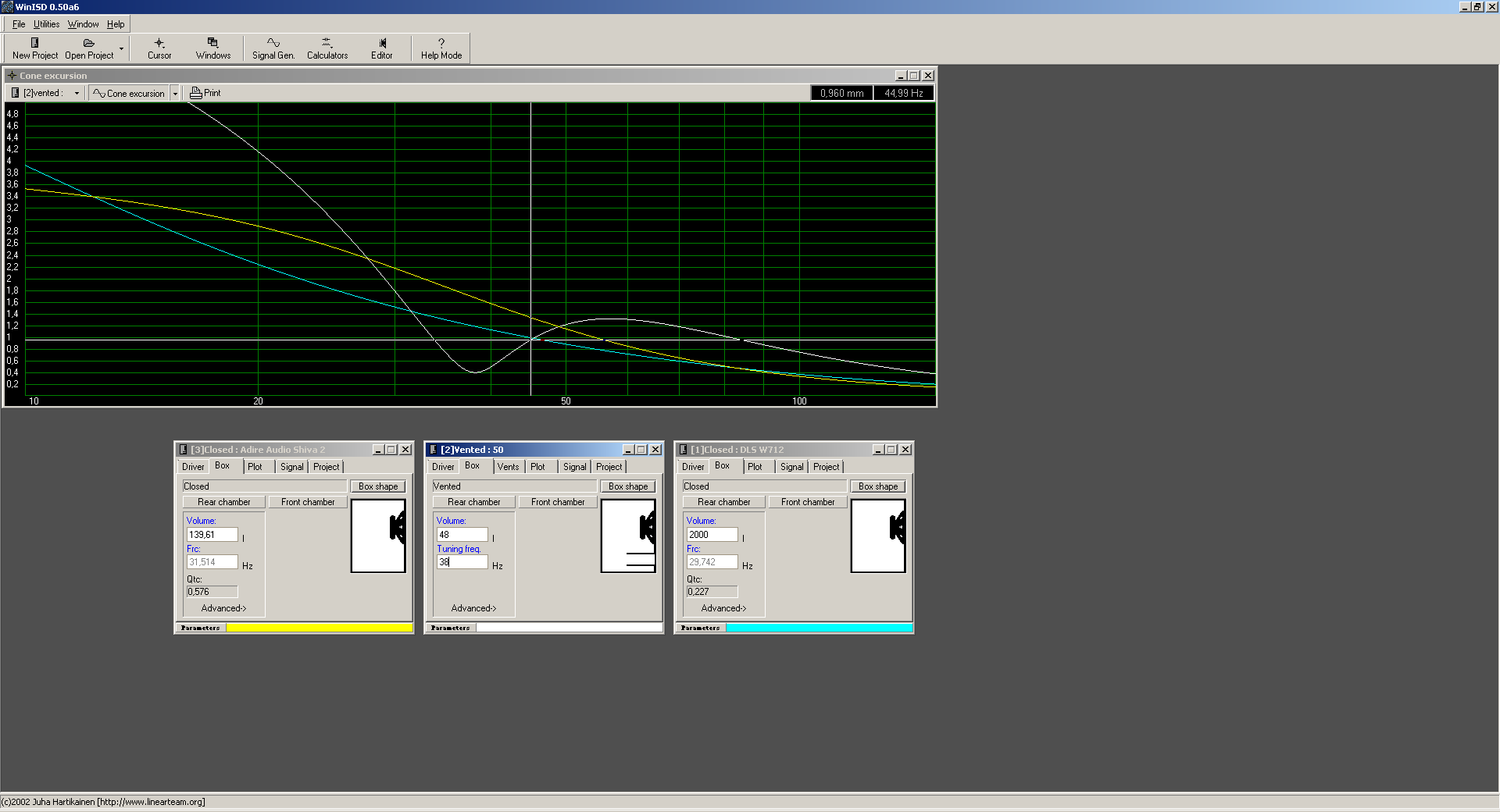The height and width of the screenshot is (812, 1500).
Task: Open the [2]vented project selector dropdown
Action: tap(77, 93)
